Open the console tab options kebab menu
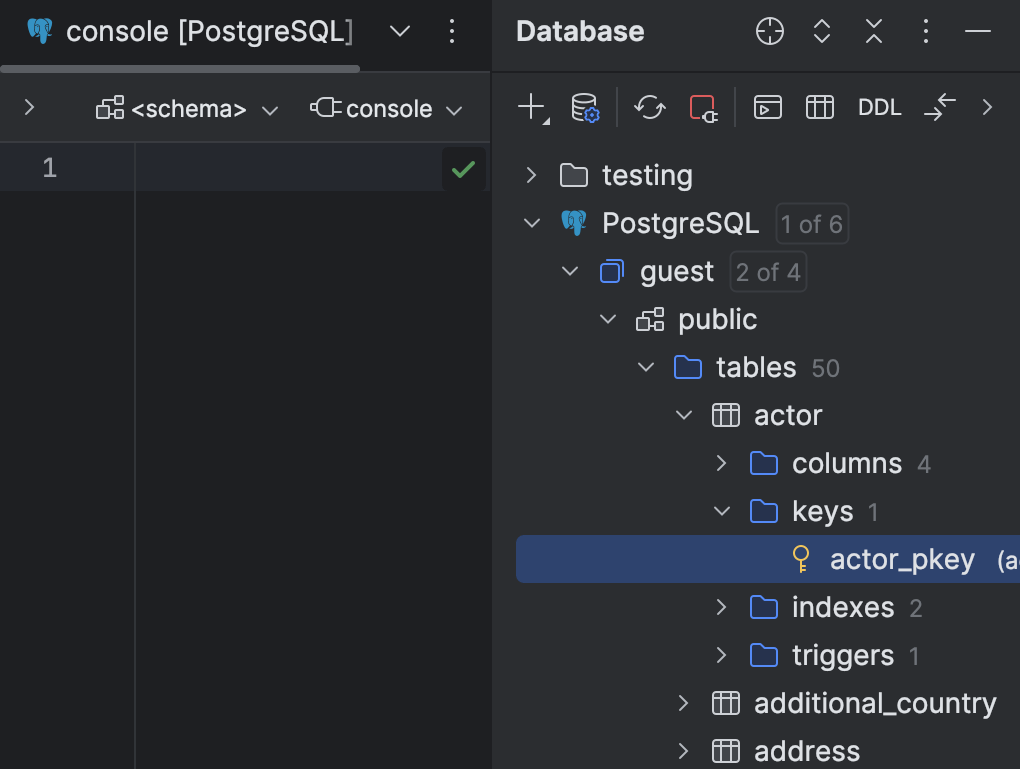The width and height of the screenshot is (1020, 769). (x=452, y=31)
